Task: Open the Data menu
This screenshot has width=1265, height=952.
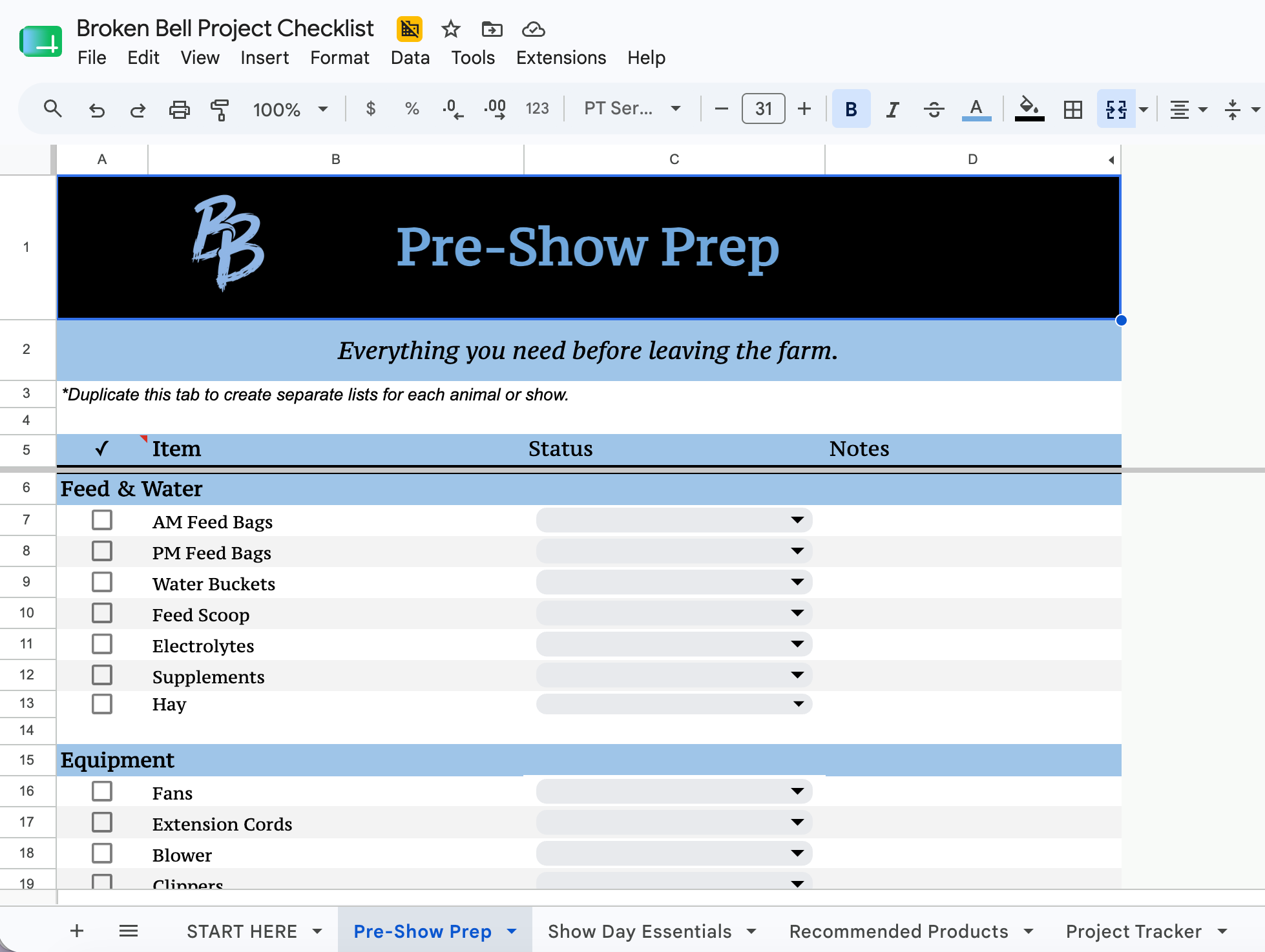Action: 410,57
